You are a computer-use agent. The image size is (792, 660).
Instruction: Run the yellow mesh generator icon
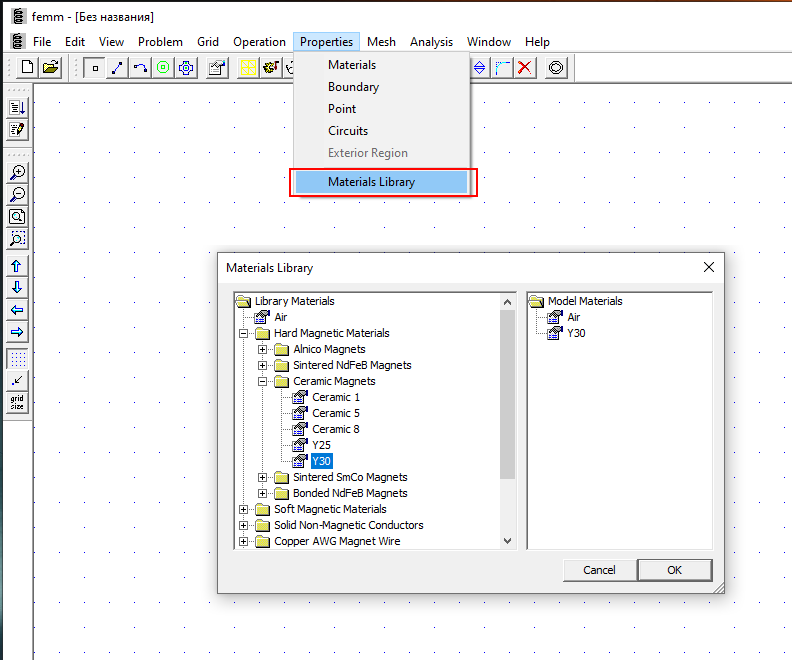point(248,68)
